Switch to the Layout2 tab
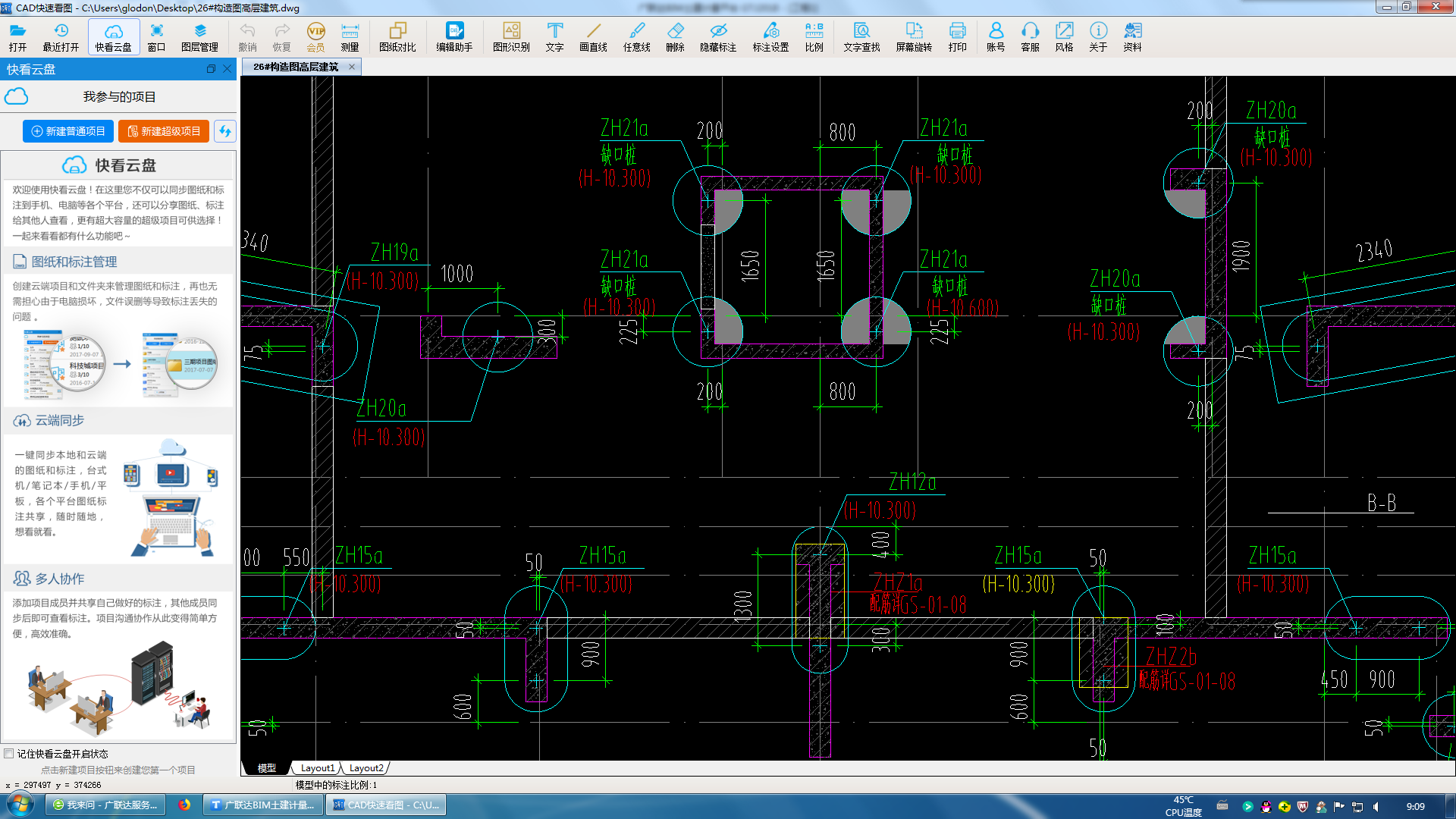The height and width of the screenshot is (819, 1456). click(x=366, y=768)
